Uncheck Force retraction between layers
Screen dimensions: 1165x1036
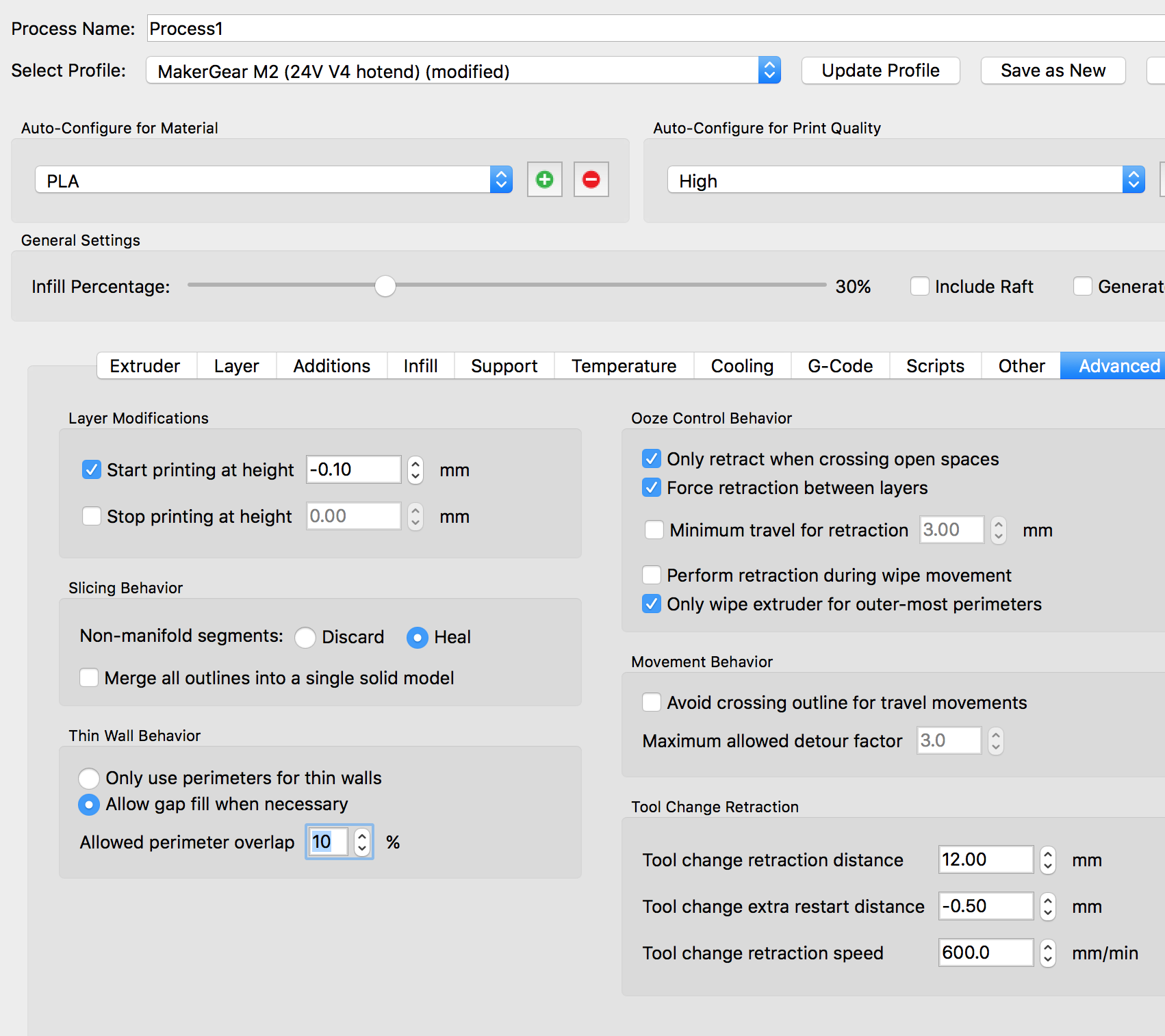pyautogui.click(x=652, y=488)
